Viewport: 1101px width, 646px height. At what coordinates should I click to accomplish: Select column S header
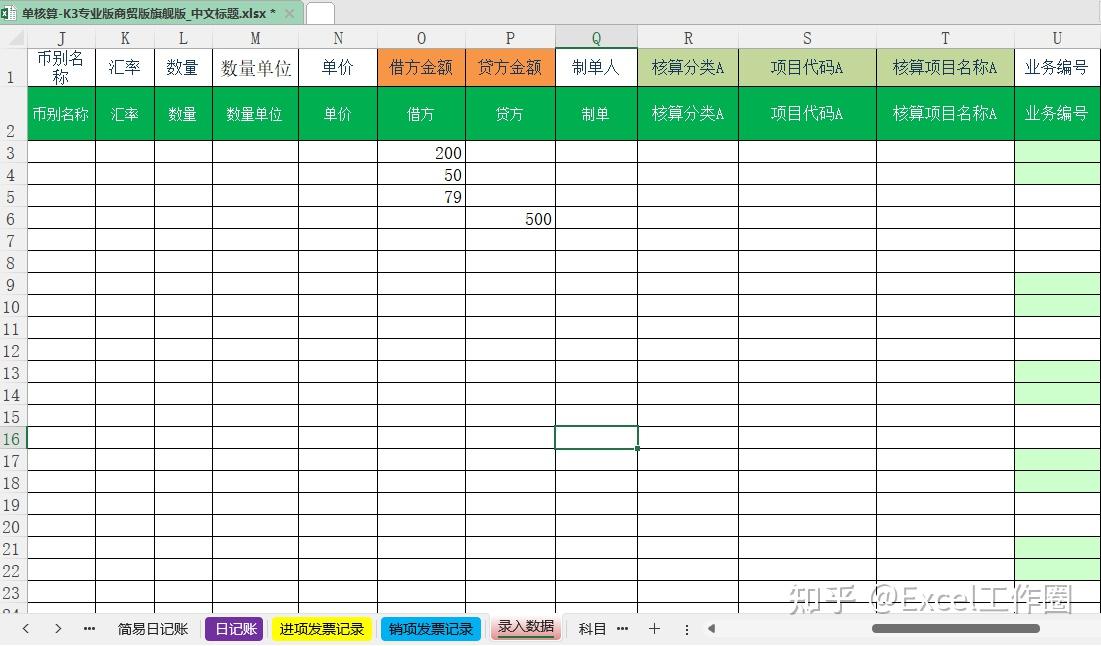point(807,38)
